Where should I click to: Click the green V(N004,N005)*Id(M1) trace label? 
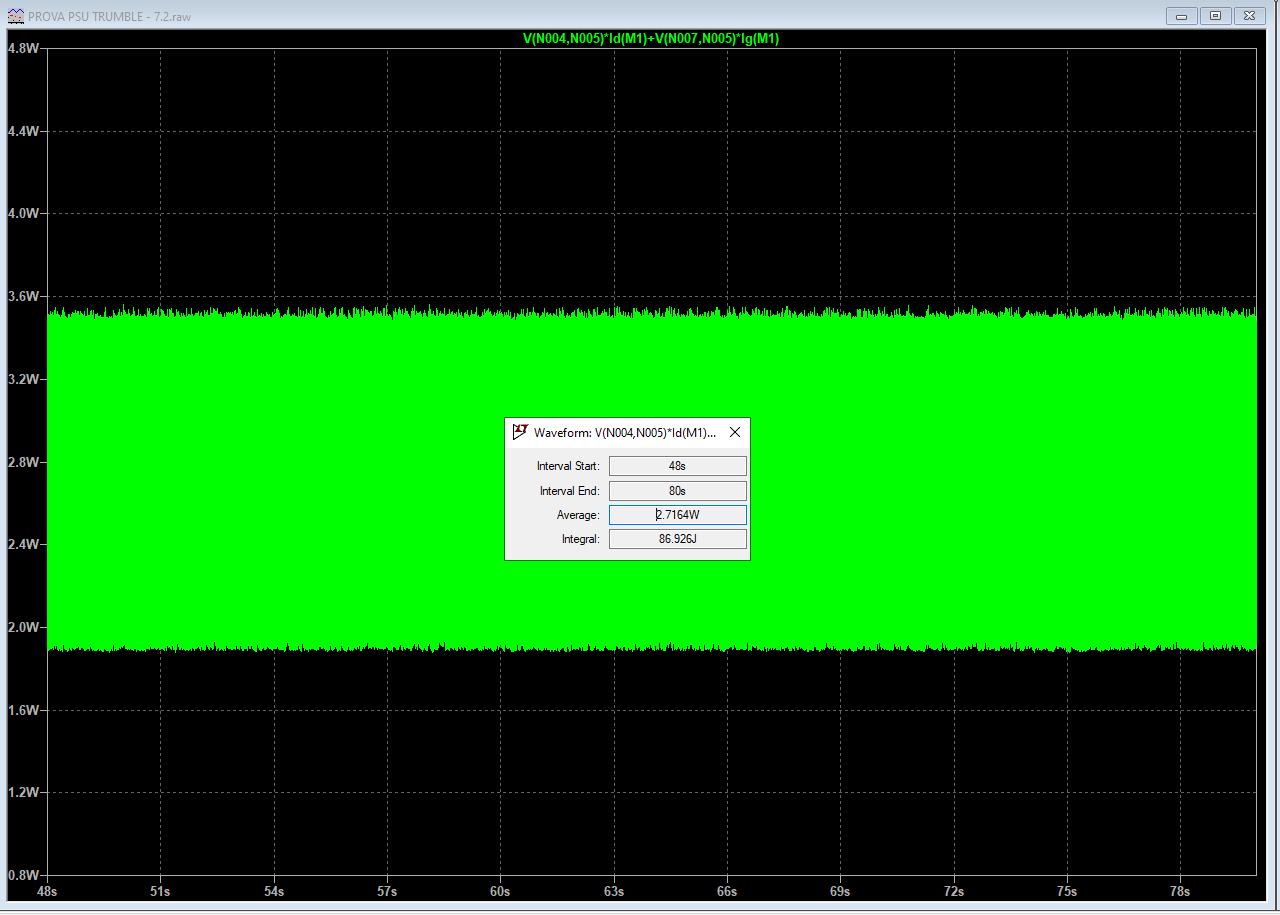[651, 38]
